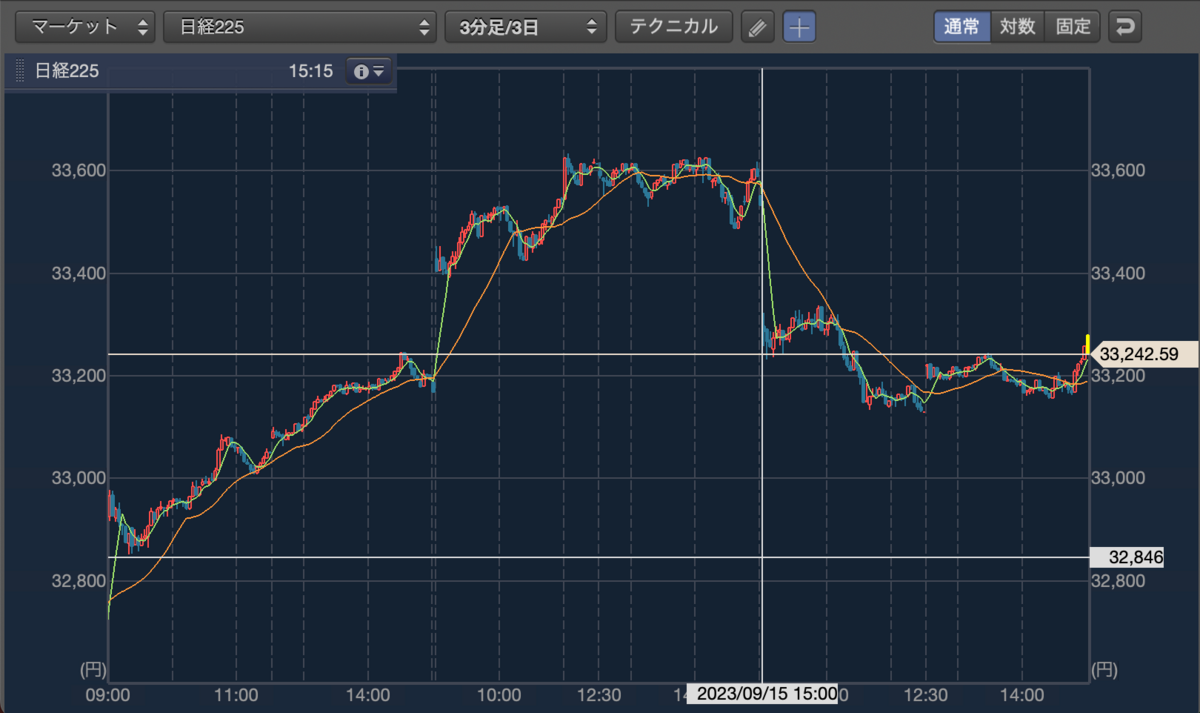This screenshot has height=713, width=1200.
Task: Click the 2023/09/15 15:00 date marker
Action: pos(763,694)
